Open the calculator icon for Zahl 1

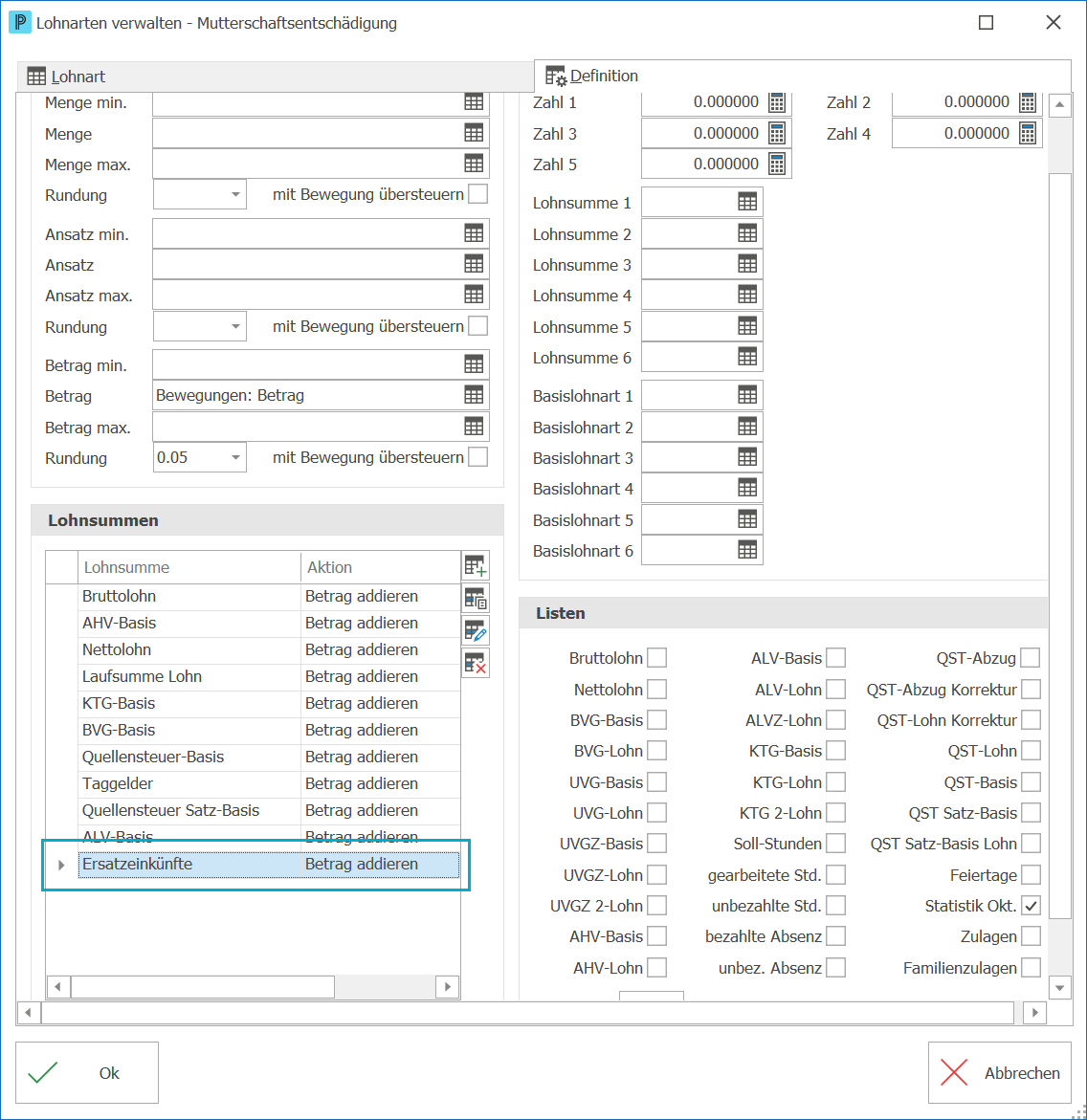click(777, 102)
